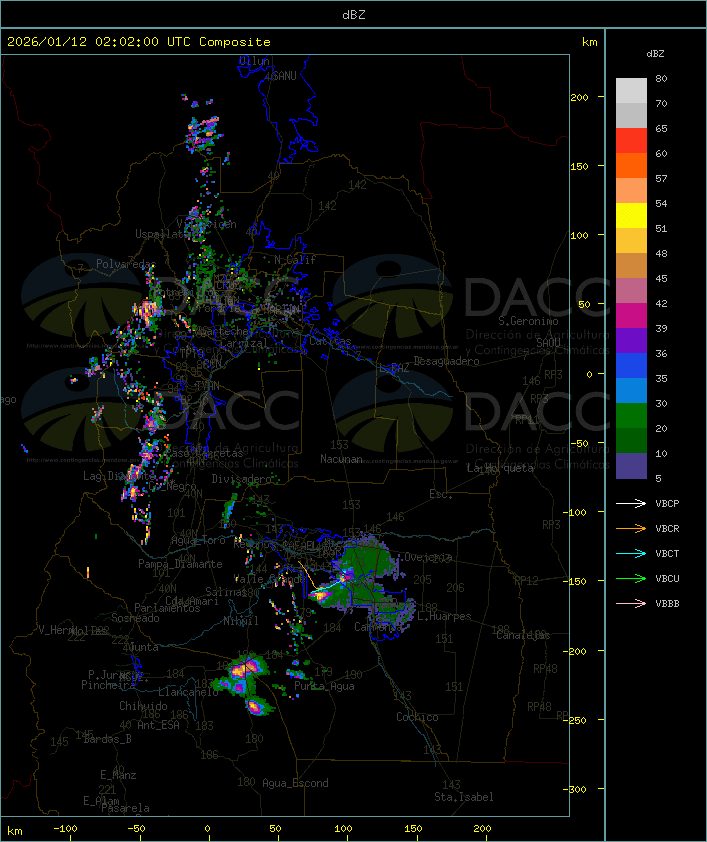Click the orange VBCR arrow icon
The width and height of the screenshot is (707, 842).
coord(632,528)
